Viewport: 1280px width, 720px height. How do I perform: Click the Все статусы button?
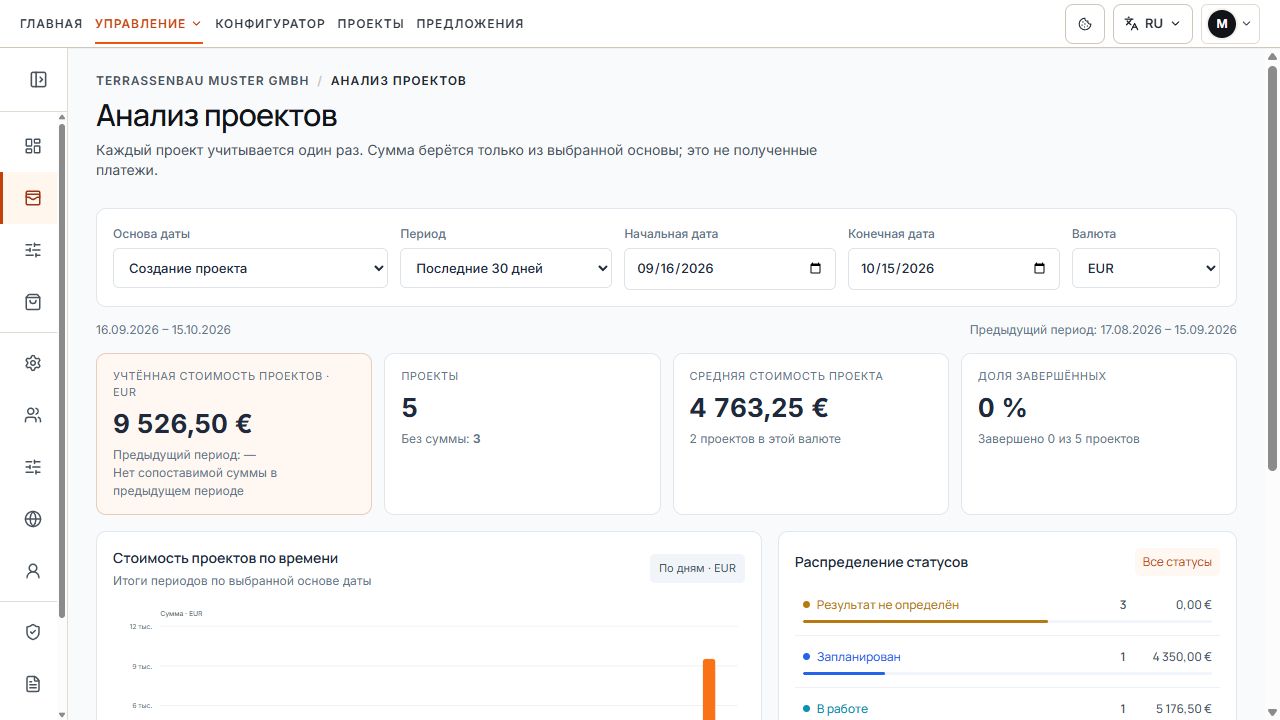tap(1177, 562)
